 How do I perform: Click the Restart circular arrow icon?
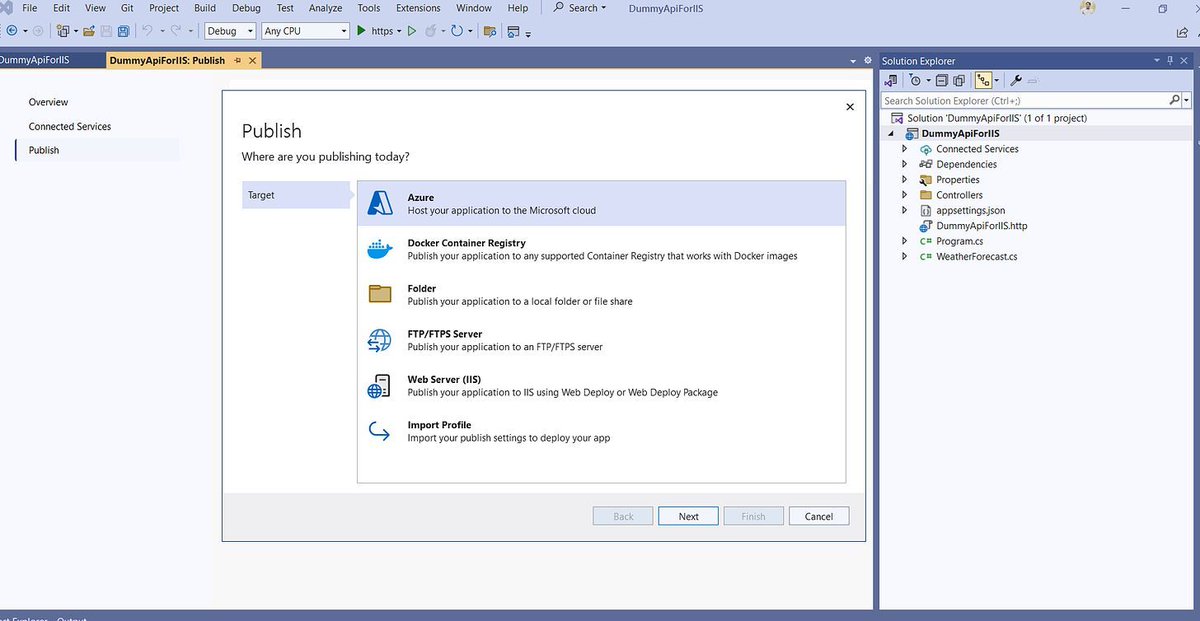(x=456, y=31)
